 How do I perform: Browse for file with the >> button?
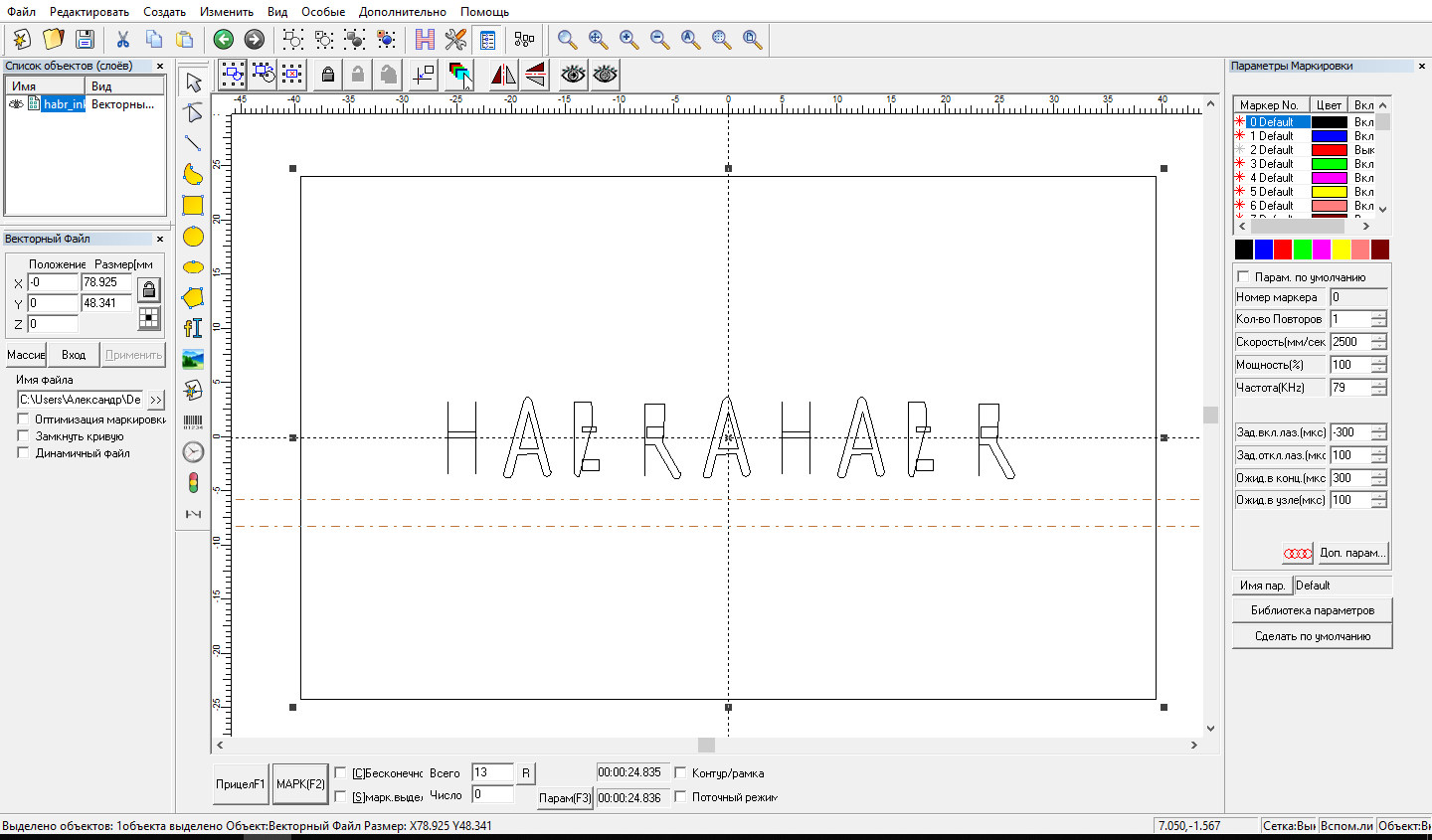click(156, 400)
